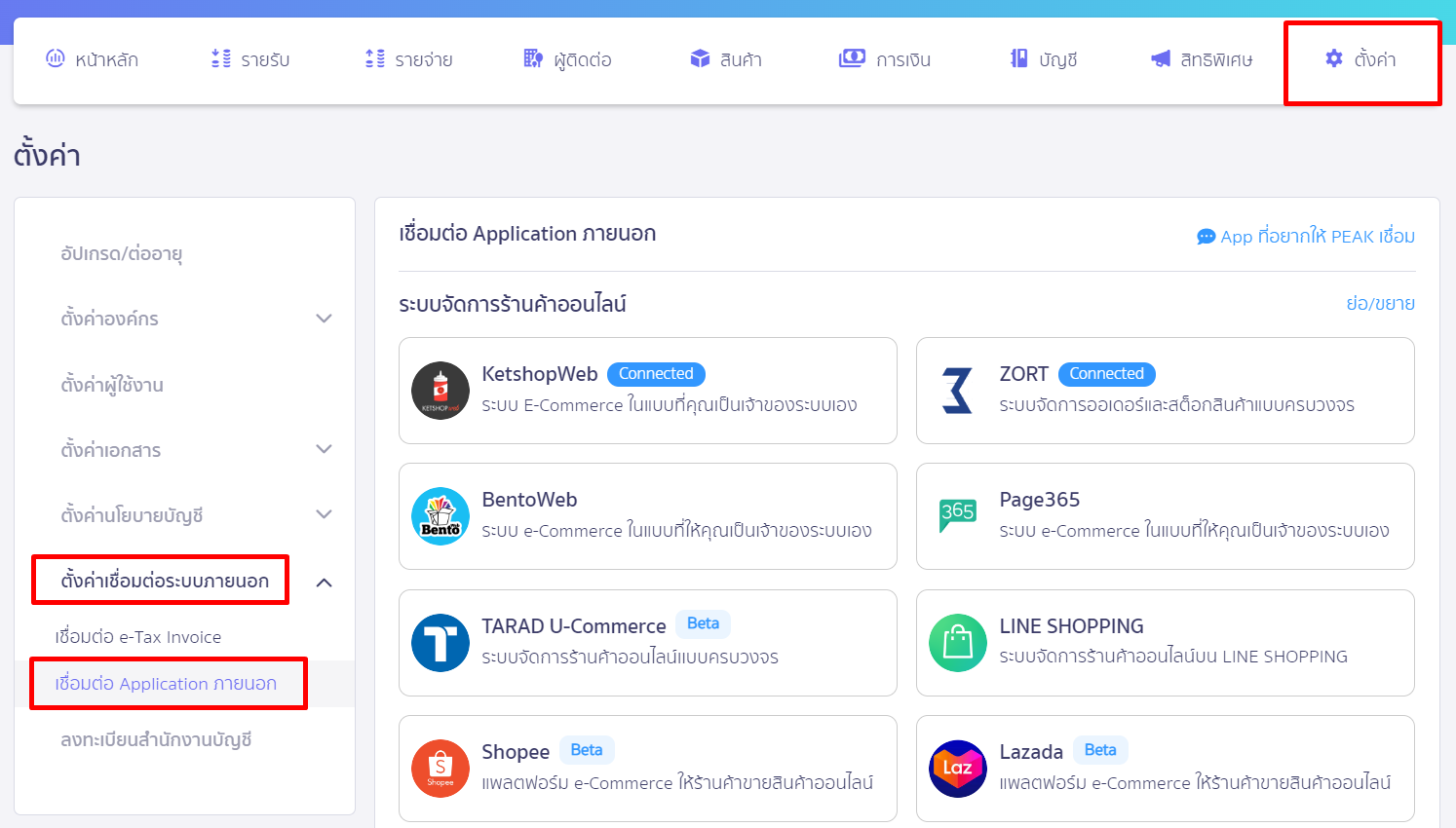Click the ระบบจัดการร้านค้าออนไลน์ section heading
1456x828 pixels.
point(513,304)
